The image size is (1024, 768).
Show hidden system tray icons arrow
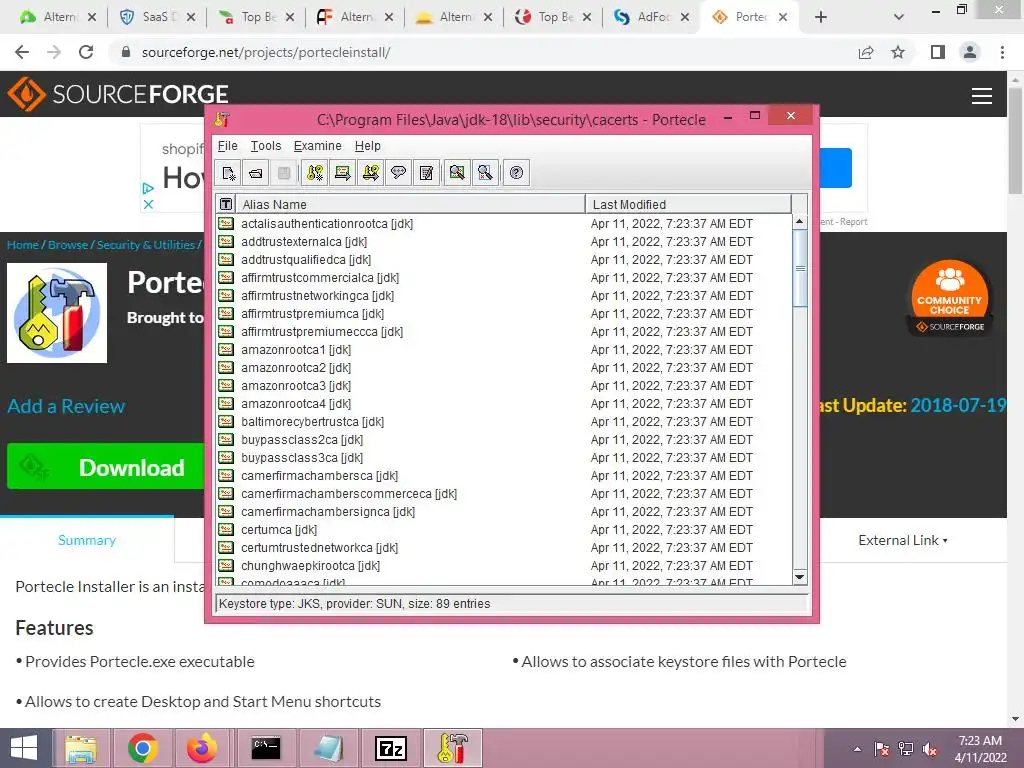click(x=857, y=749)
